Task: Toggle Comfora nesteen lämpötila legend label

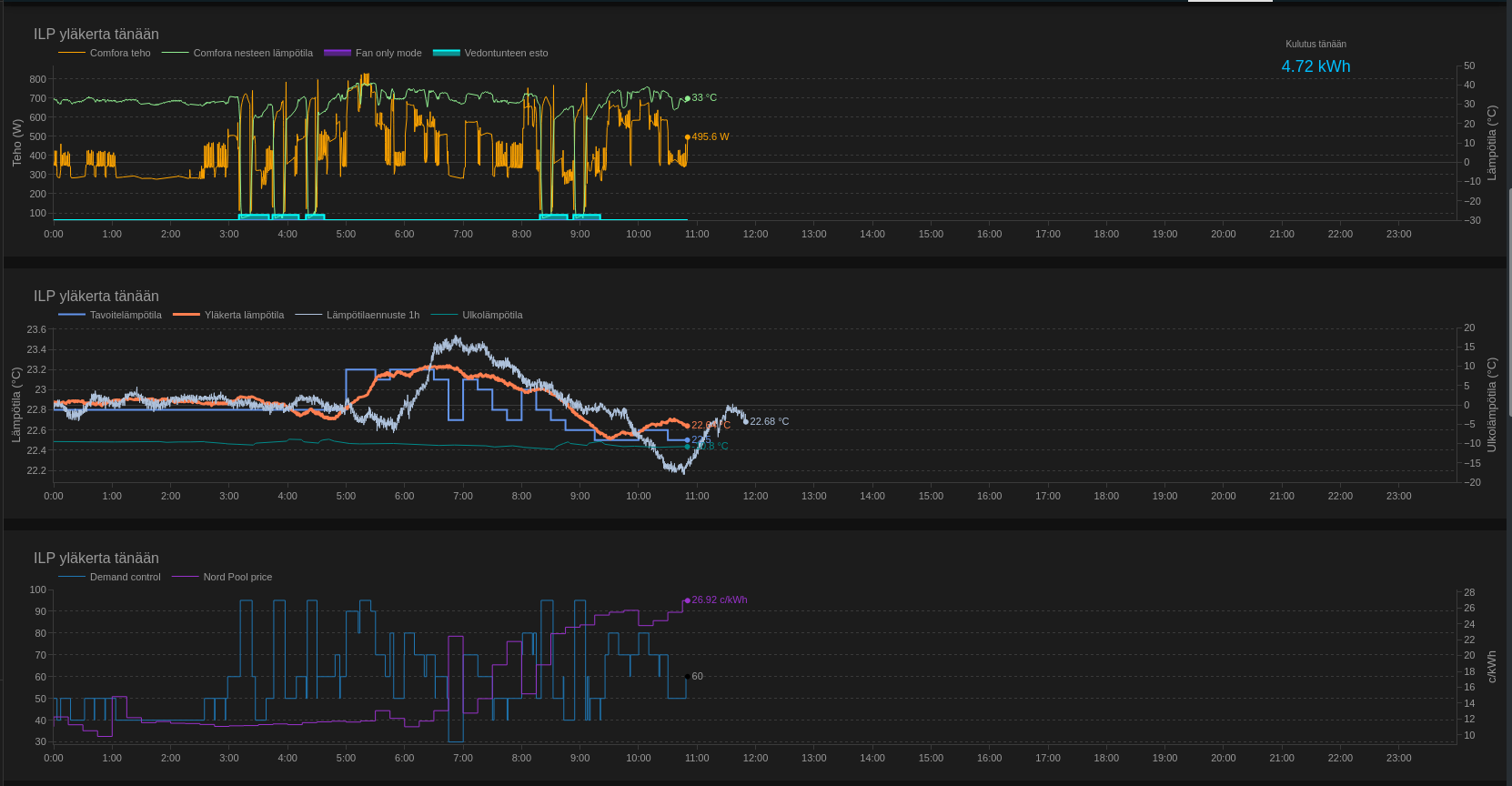Action: pyautogui.click(x=253, y=53)
